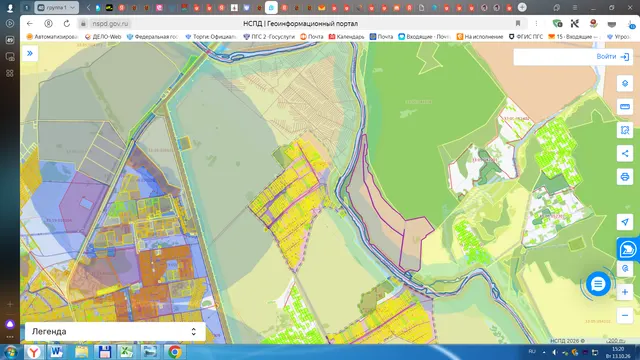
Task: Open Google Chrome from the taskbar
Action: pyautogui.click(x=174, y=352)
